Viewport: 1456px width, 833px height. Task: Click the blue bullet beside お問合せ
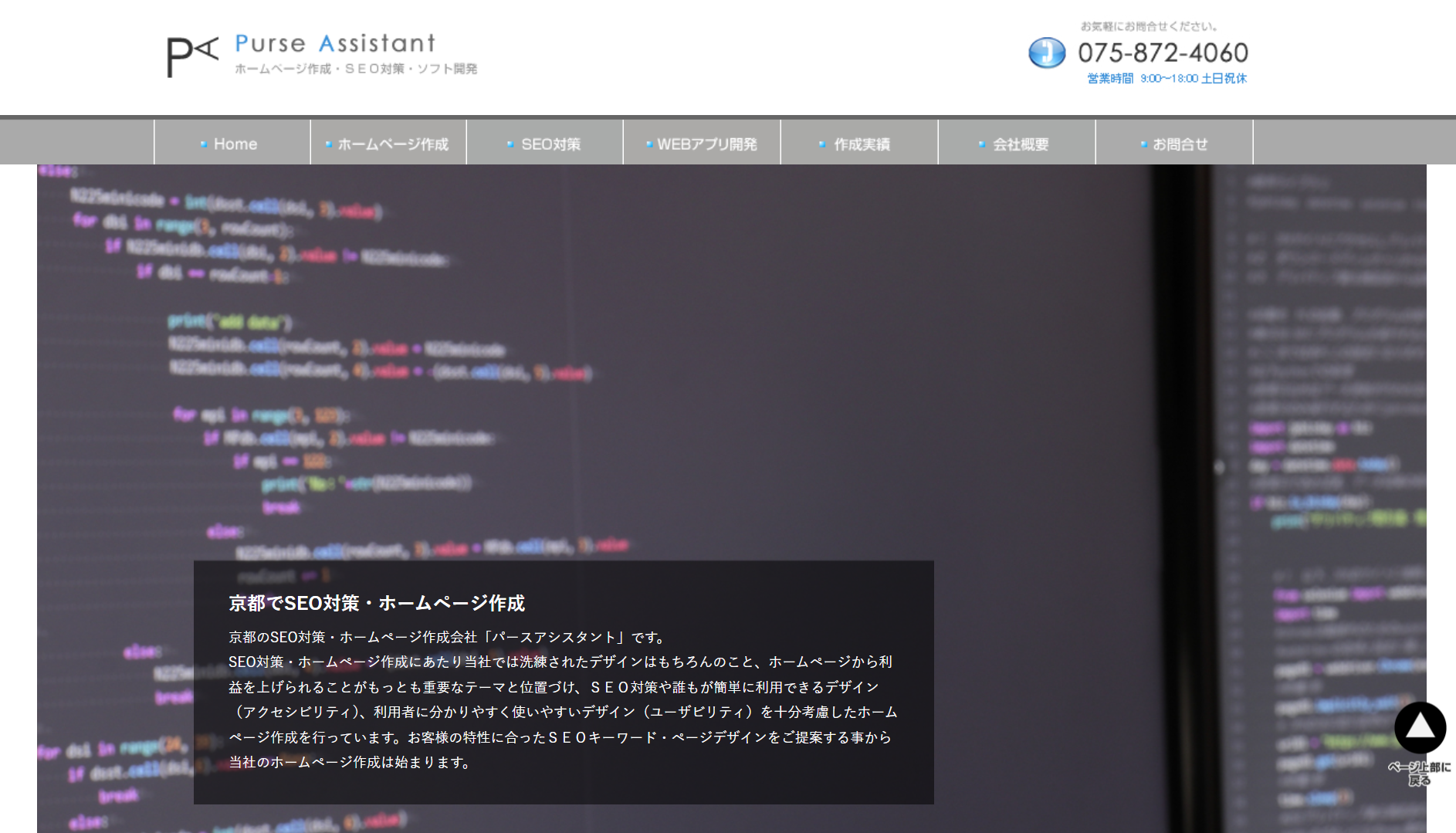[x=1143, y=144]
